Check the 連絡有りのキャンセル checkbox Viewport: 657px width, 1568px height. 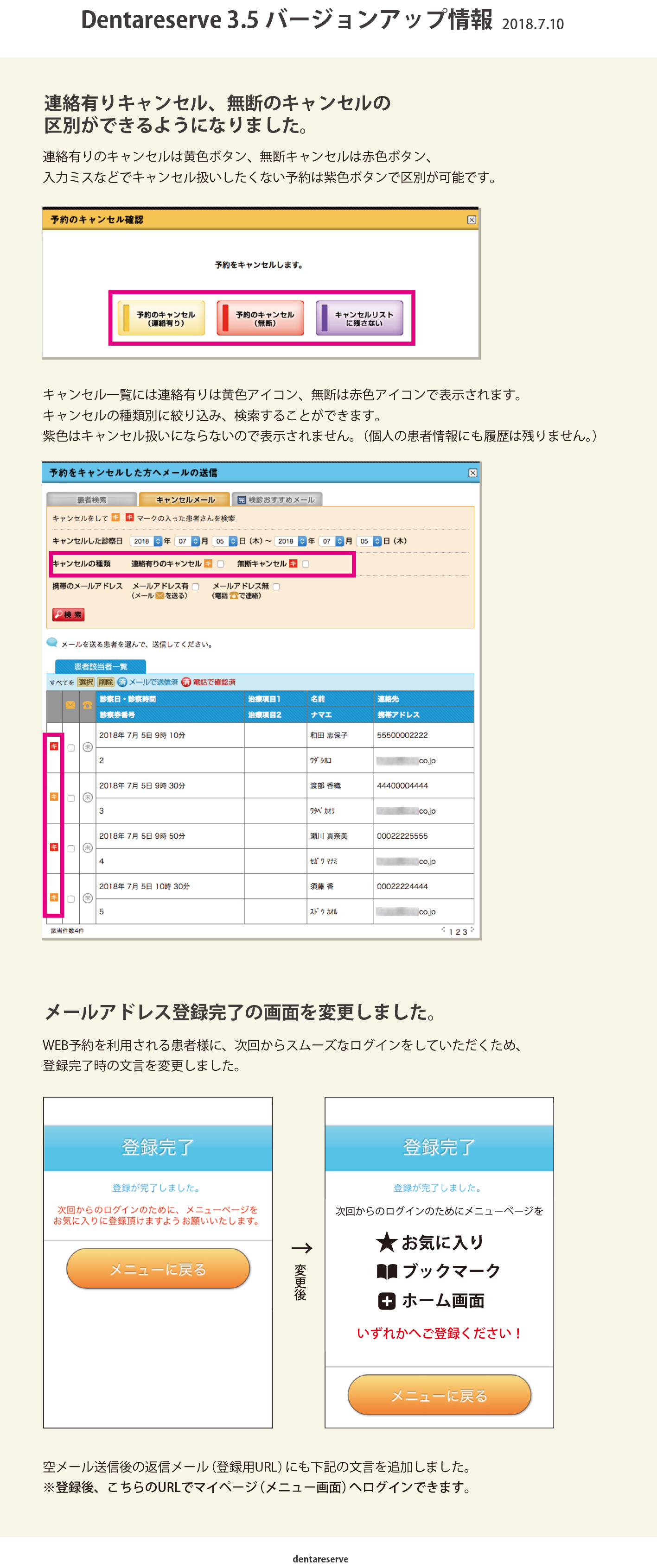tap(220, 563)
